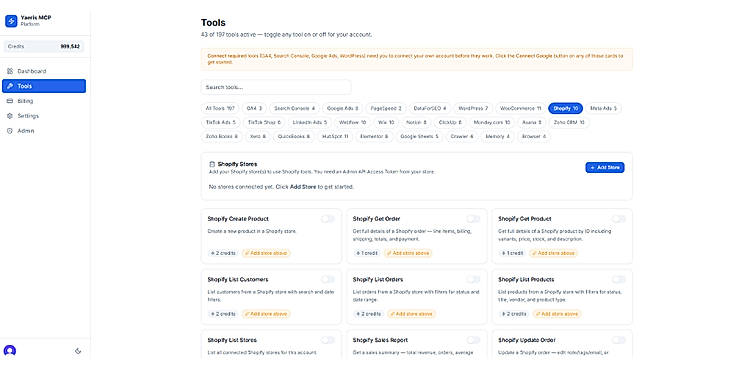Choose the QuickBooks filter chip

[294, 137]
